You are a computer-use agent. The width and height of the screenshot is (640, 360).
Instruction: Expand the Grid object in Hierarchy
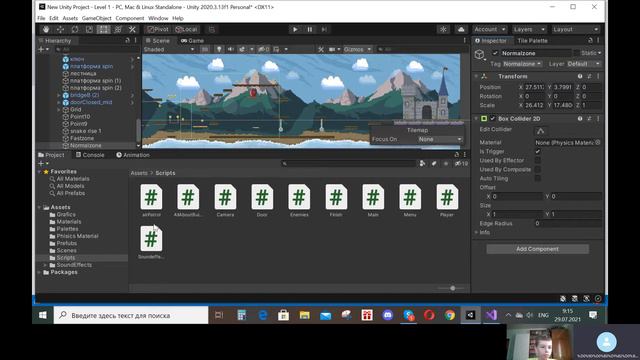pos(59,109)
